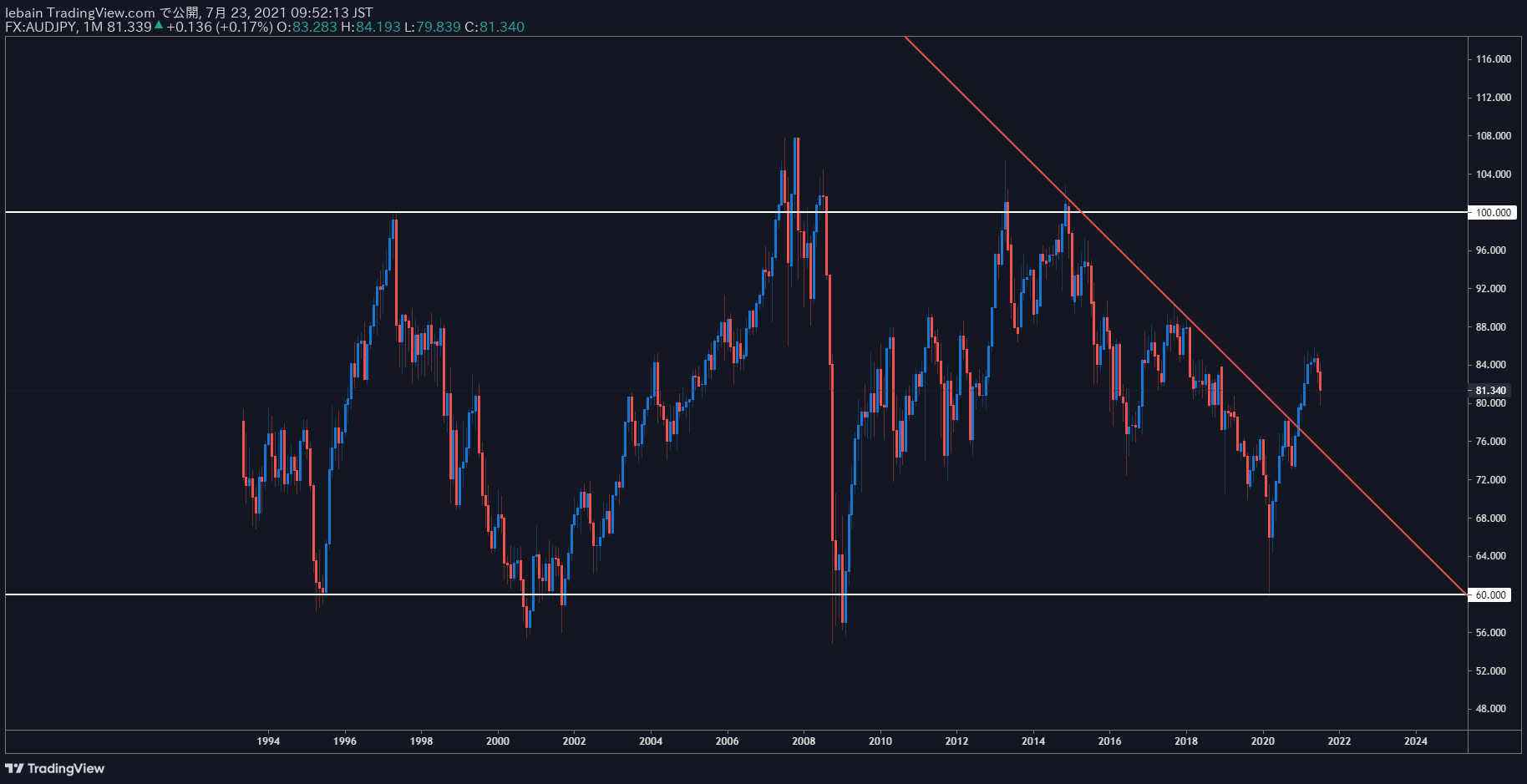Screen dimensions: 1527x784
Task: Click the 96.000 price axis label
Action: click(x=1490, y=250)
